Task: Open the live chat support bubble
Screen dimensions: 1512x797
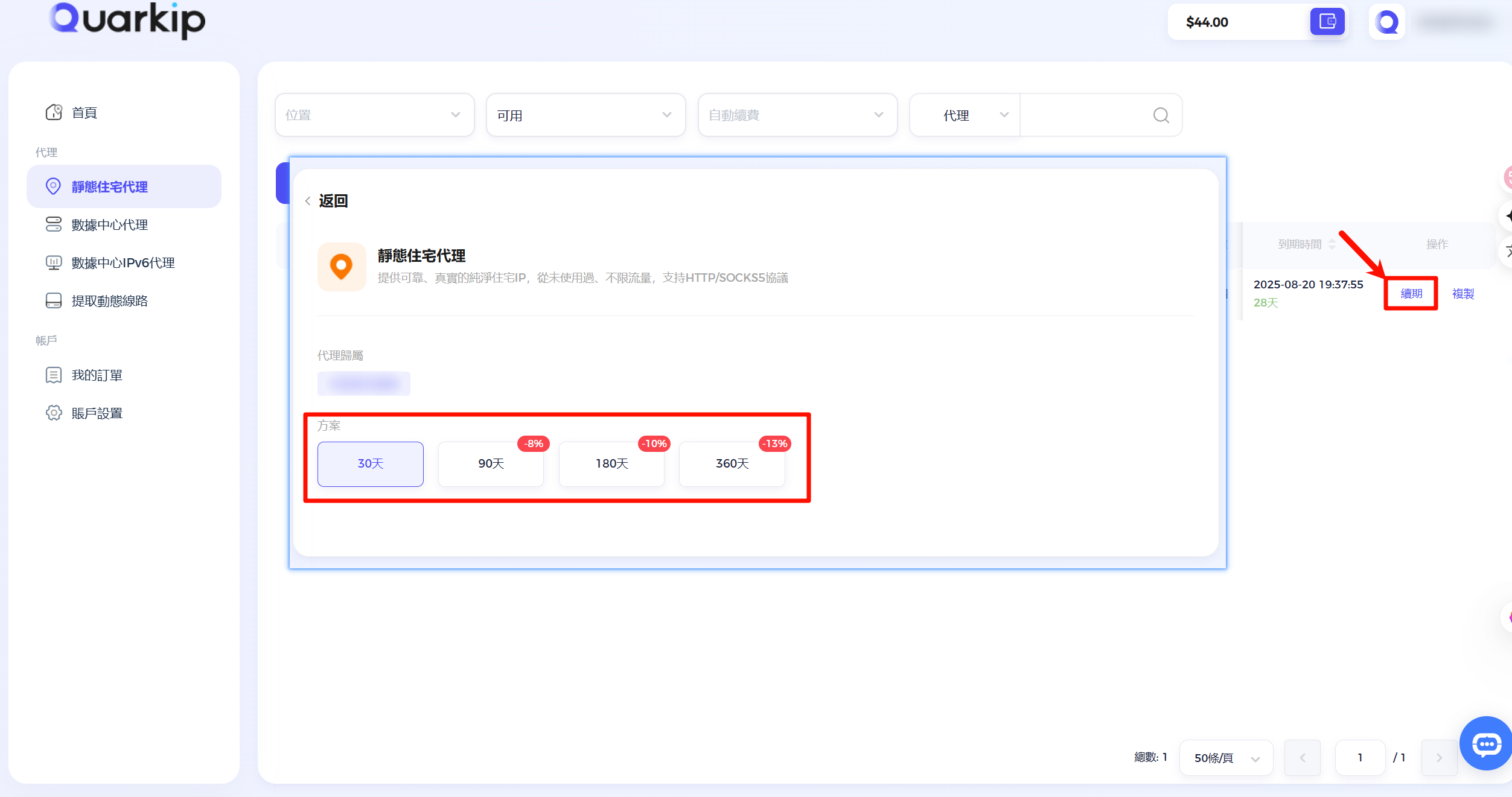Action: pos(1487,743)
